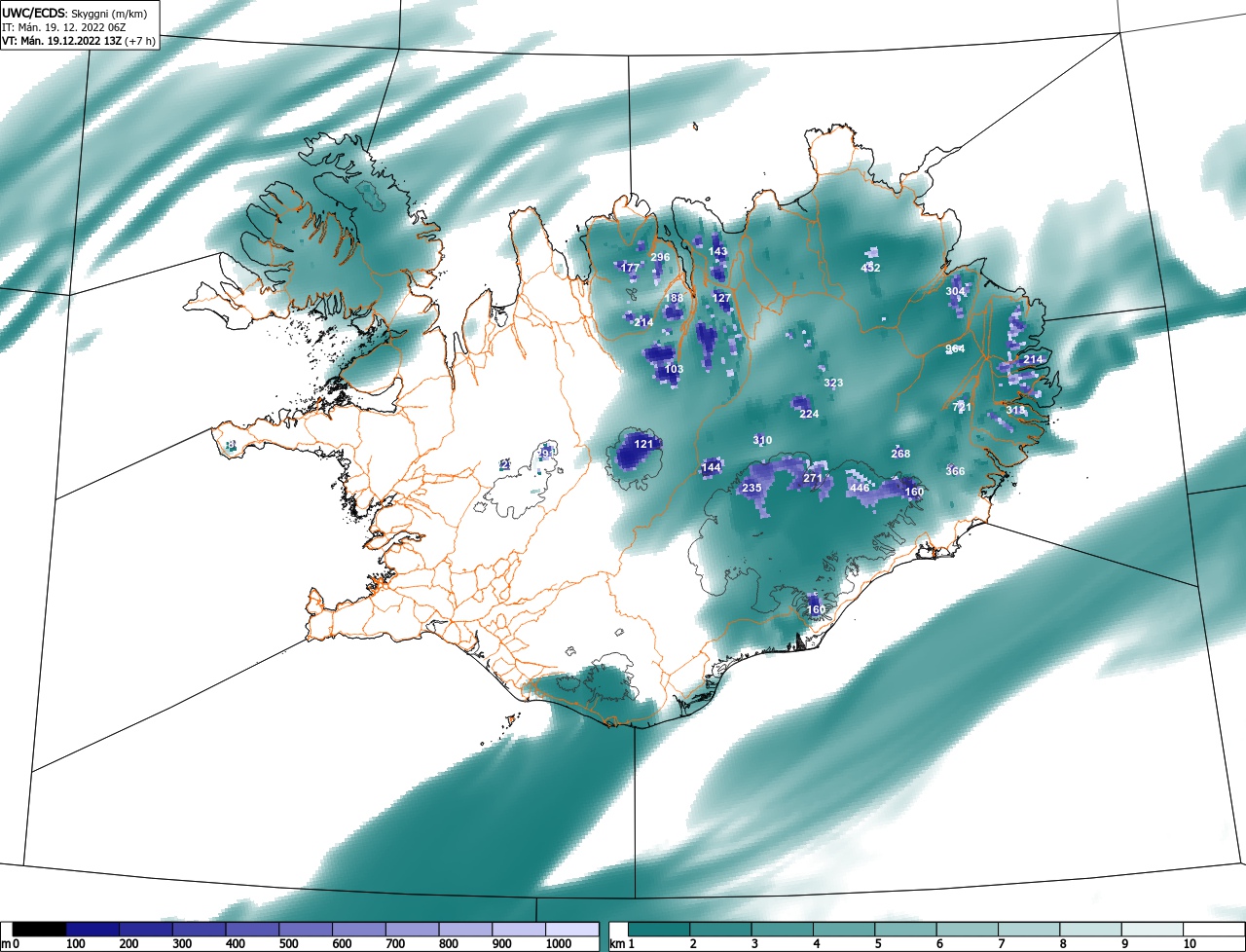Click the visibility value 315
Viewport: 1246px width, 952px height.
click(x=1015, y=411)
